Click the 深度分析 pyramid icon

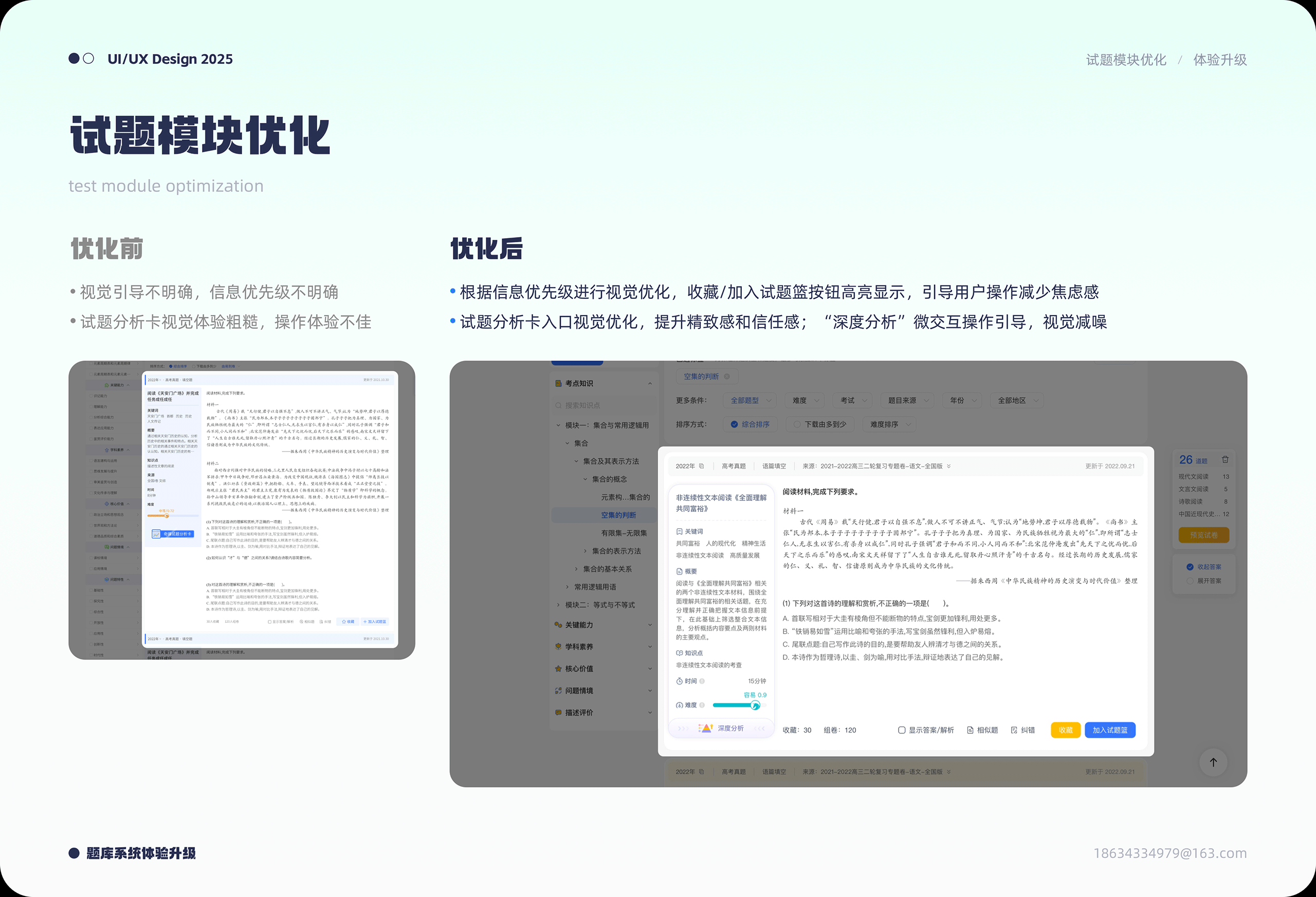[706, 728]
